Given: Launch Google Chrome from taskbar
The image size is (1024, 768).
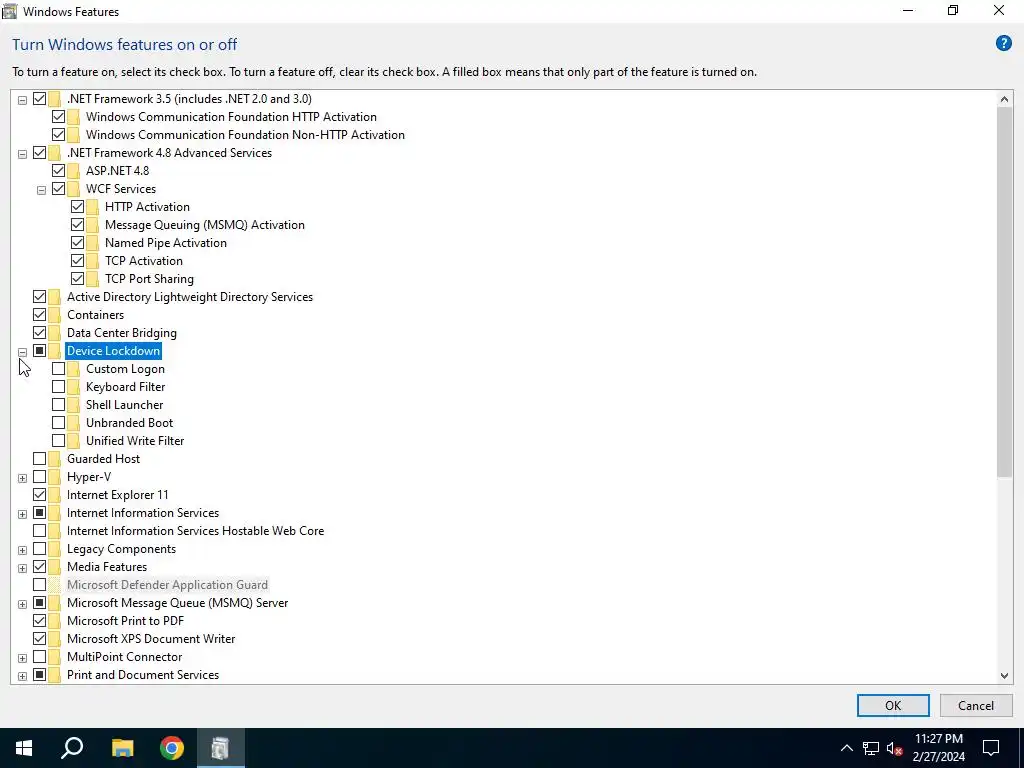Looking at the screenshot, I should [172, 748].
